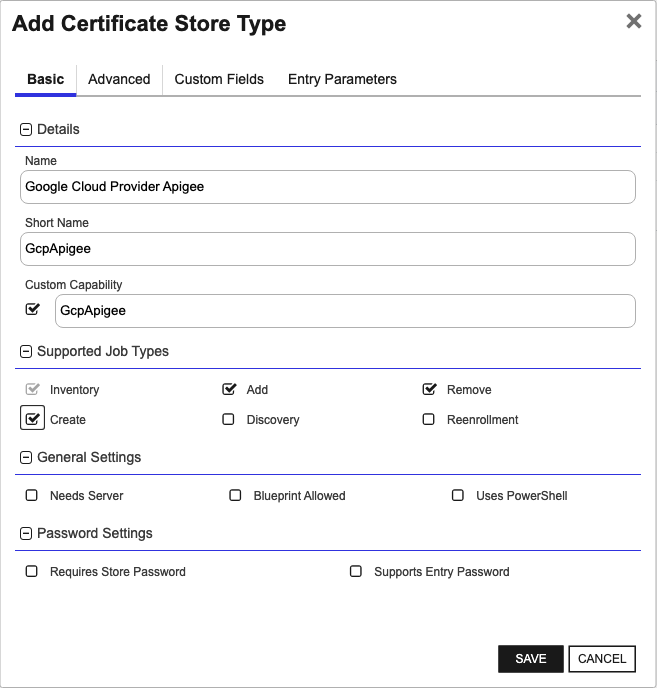657x688 pixels.
Task: Collapse the Password Settings section
Action: tap(26, 534)
